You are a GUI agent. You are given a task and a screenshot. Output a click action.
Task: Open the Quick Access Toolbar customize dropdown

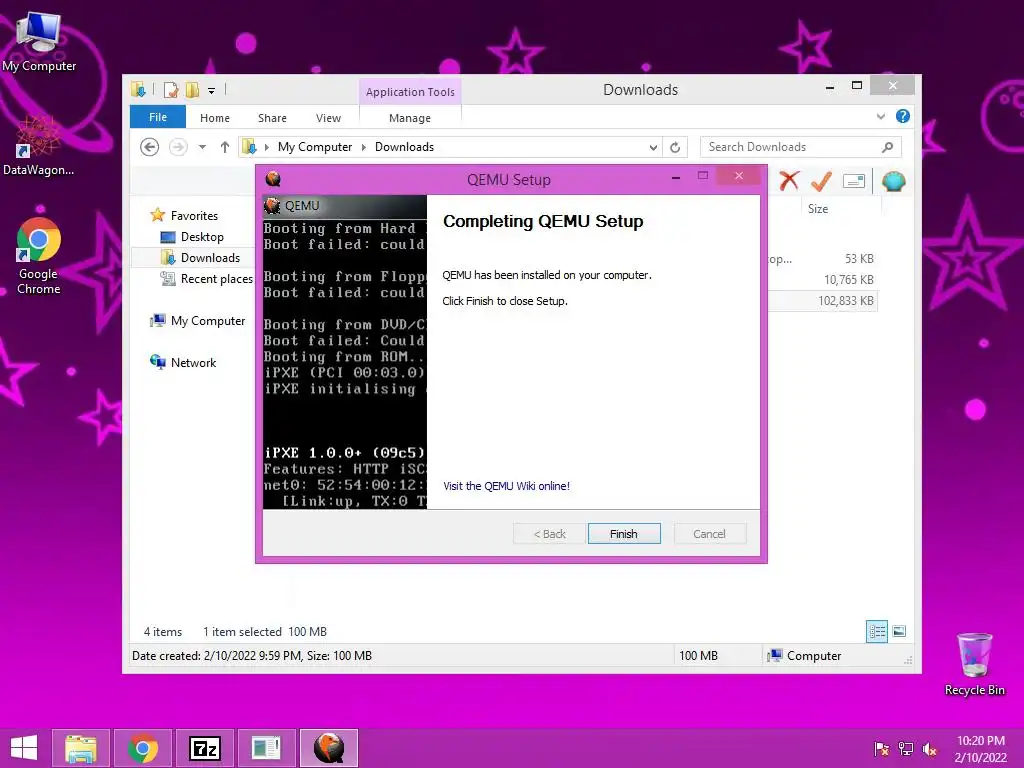pos(212,90)
